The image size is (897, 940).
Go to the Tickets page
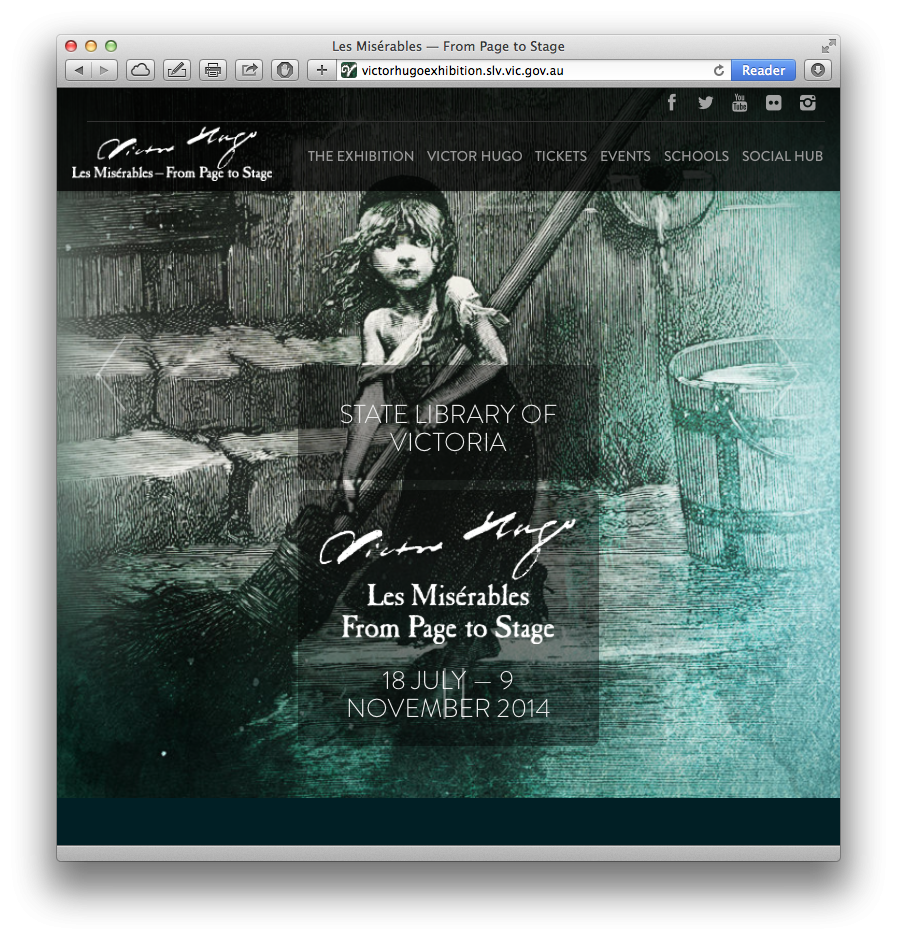coord(561,156)
